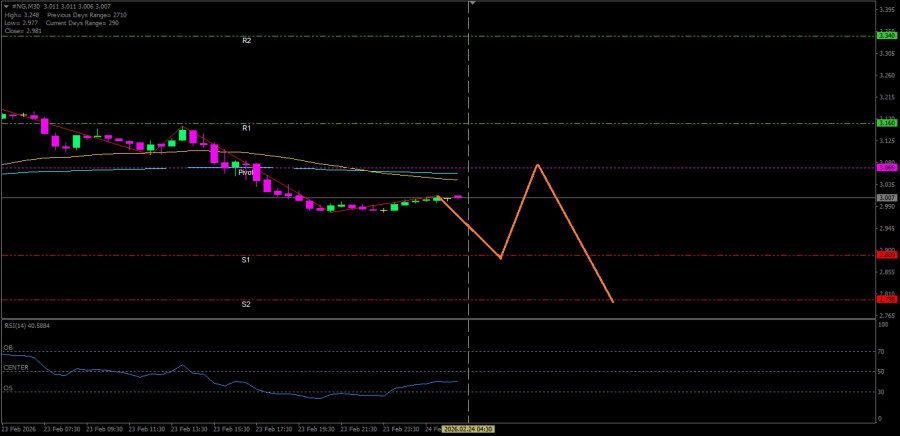This screenshot has width=900, height=436.
Task: Select the green 3.160 price tag
Action: click(886, 123)
